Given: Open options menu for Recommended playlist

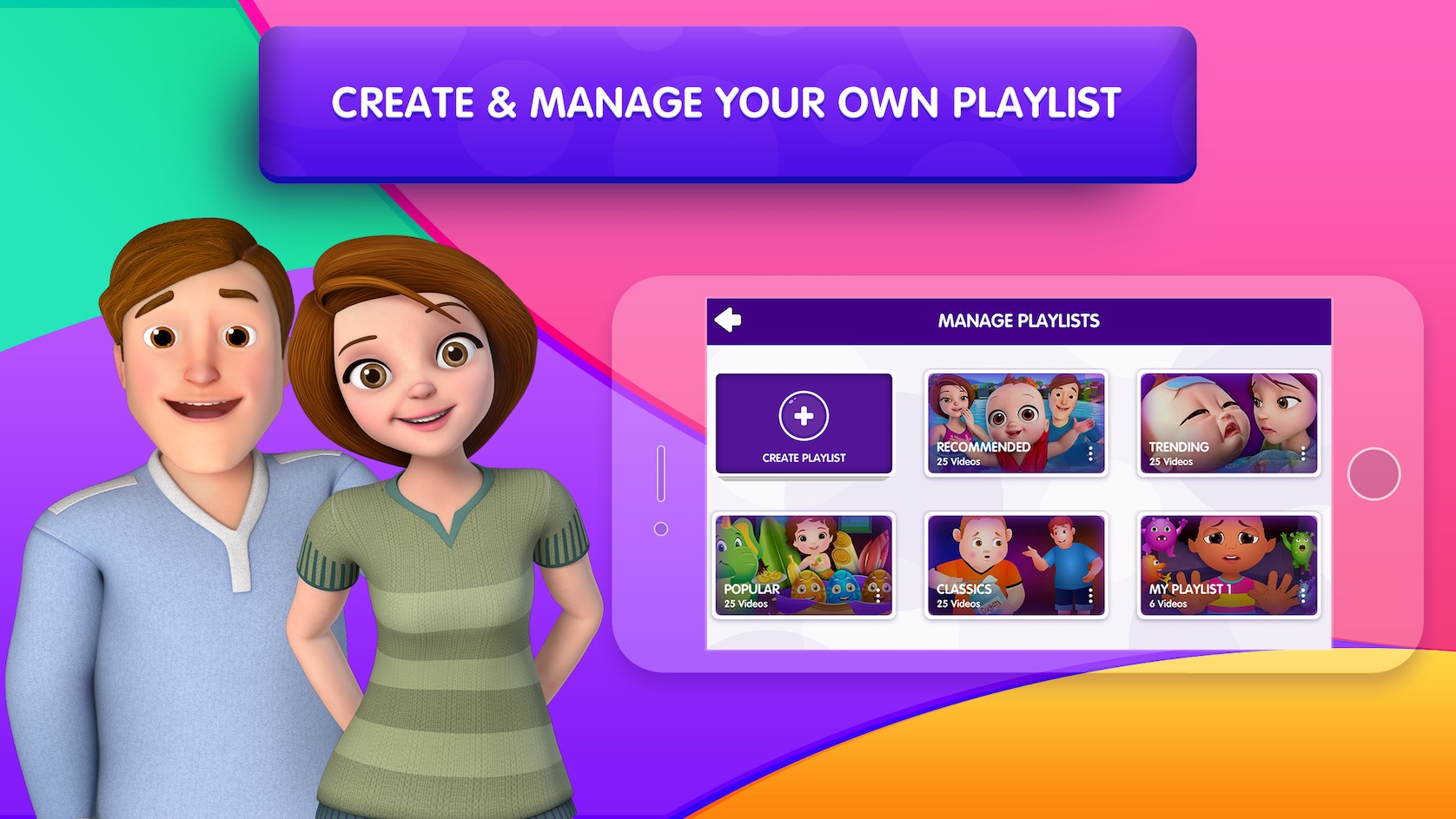Looking at the screenshot, I should coord(1090,452).
